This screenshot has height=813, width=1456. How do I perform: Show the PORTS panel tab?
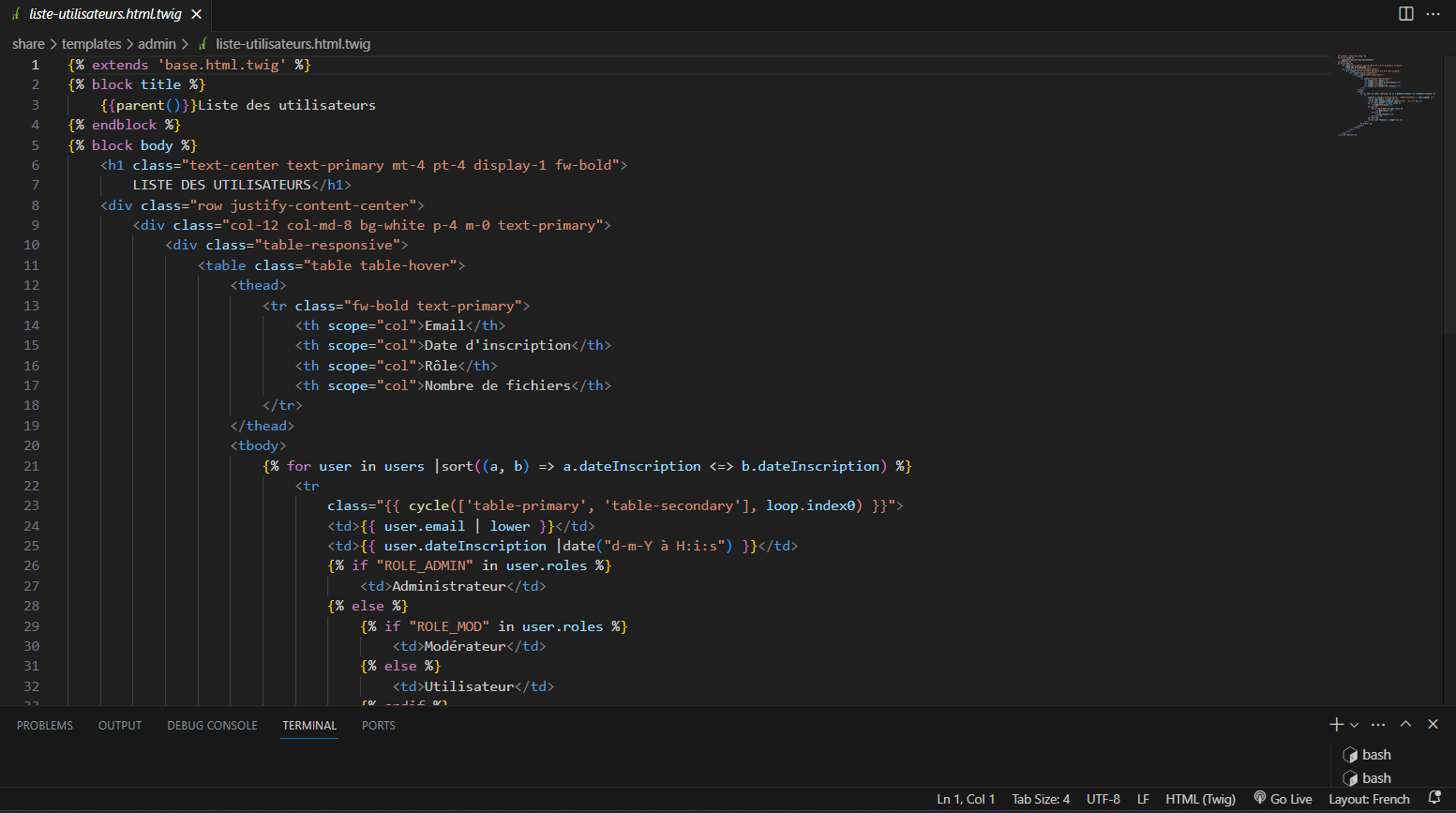point(379,726)
